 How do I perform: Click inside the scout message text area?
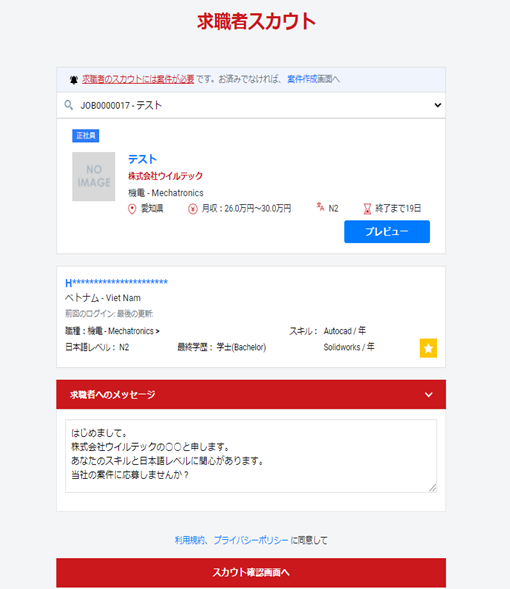[x=251, y=456]
